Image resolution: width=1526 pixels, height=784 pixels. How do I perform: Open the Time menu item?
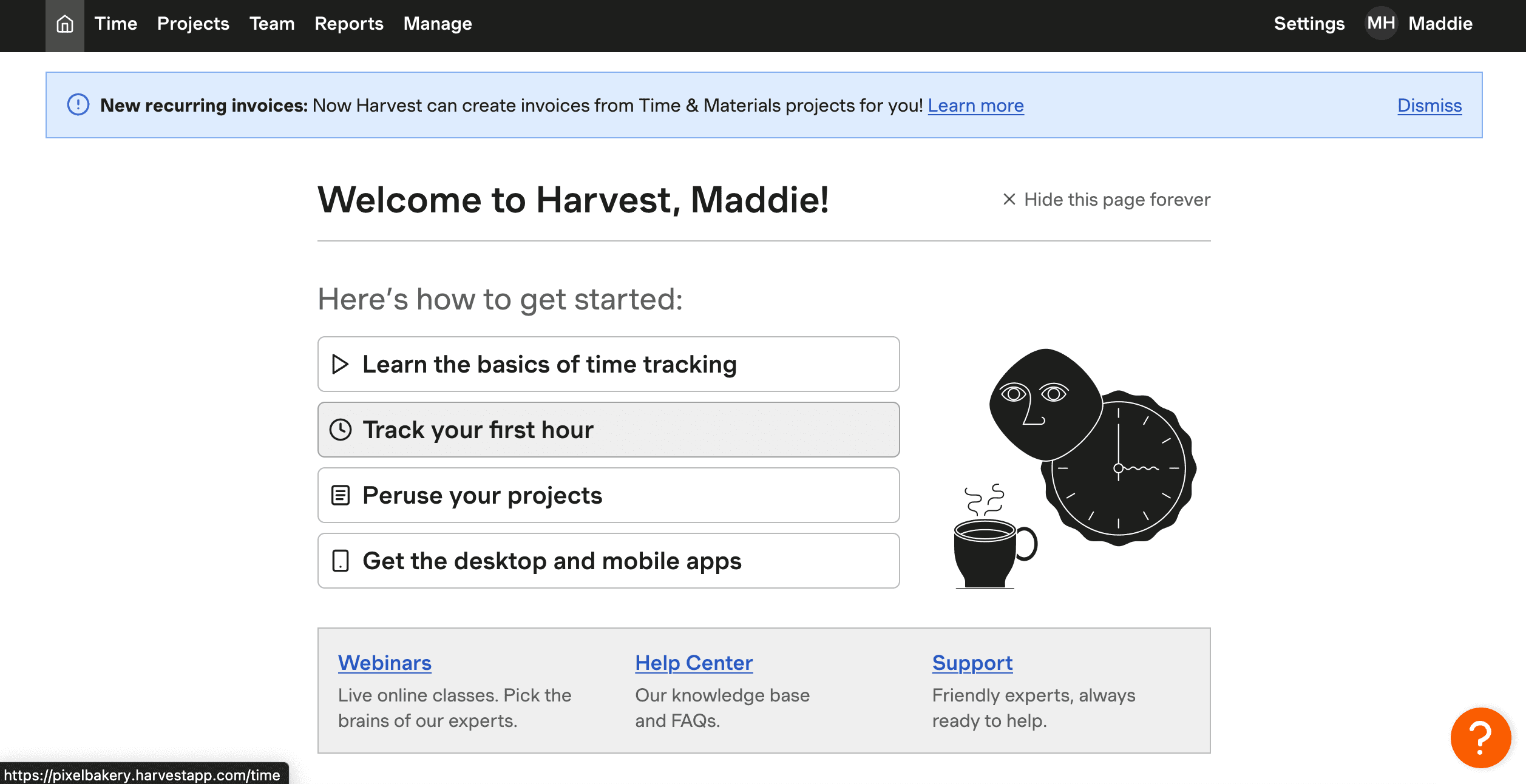(116, 24)
